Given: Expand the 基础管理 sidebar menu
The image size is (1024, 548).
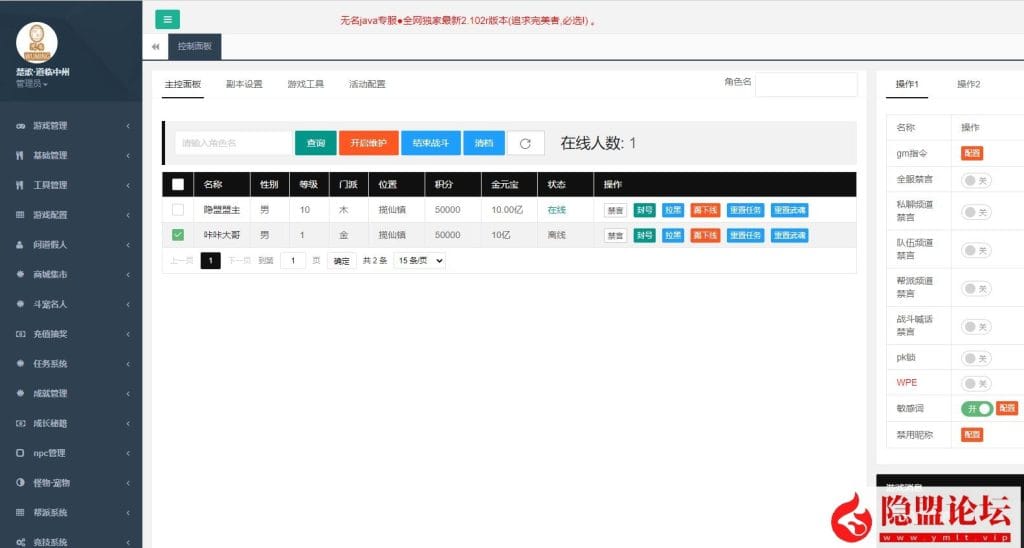Looking at the screenshot, I should tap(70, 155).
